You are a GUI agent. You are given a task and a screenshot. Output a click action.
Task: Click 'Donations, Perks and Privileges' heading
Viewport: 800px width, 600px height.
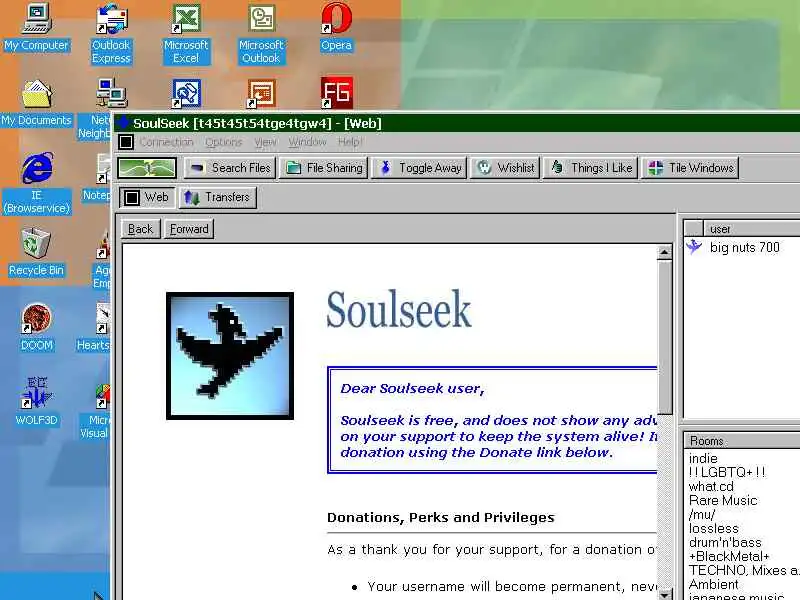(441, 517)
